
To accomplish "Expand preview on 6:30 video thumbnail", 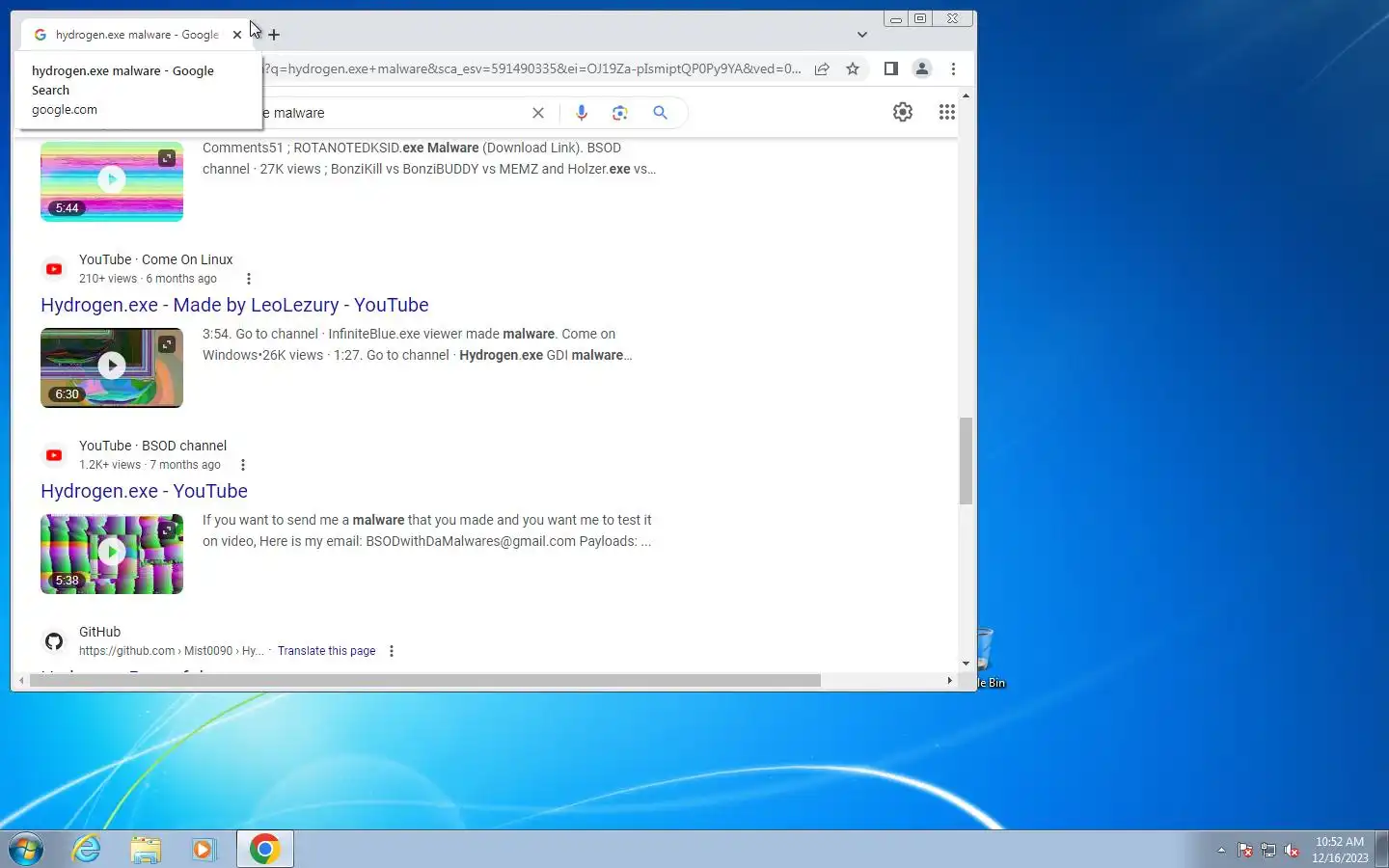I will click(167, 343).
